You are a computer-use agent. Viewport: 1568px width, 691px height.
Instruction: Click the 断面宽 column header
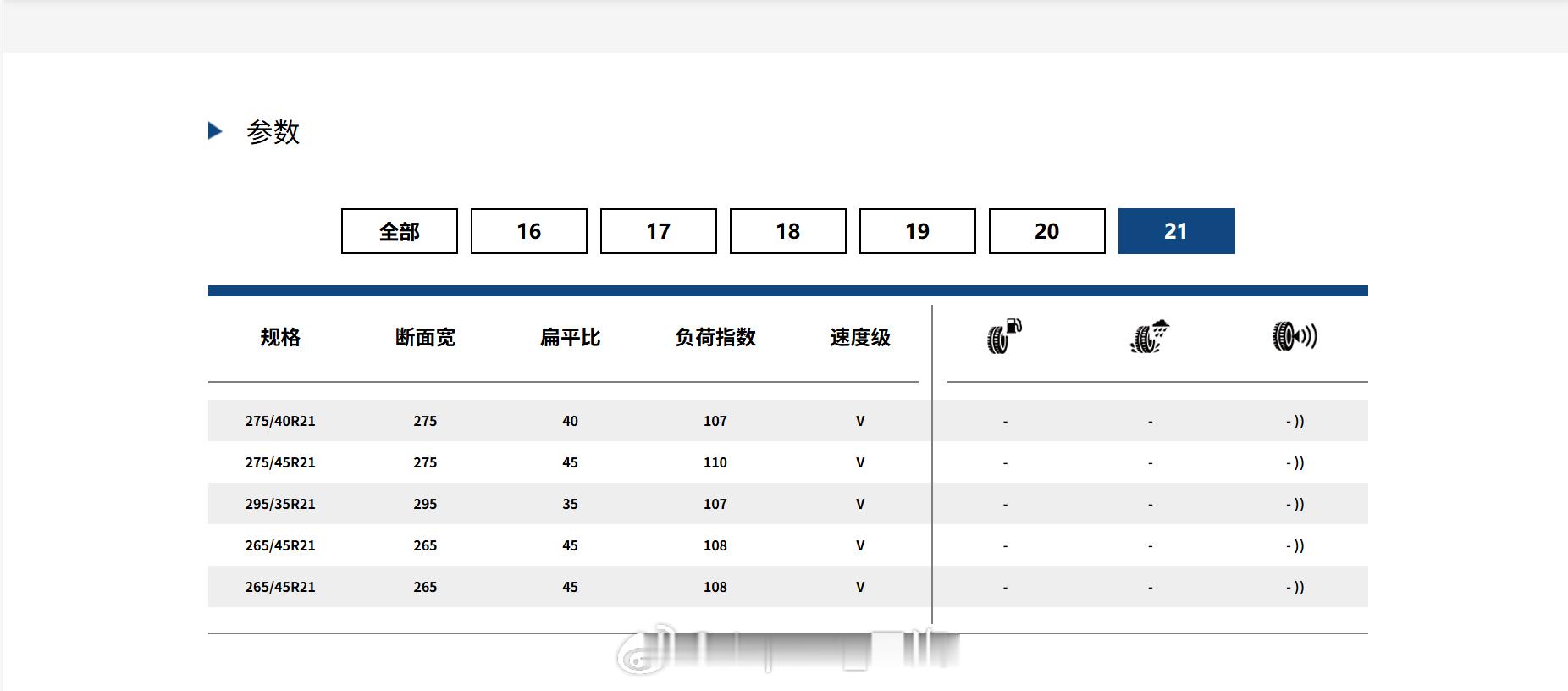pyautogui.click(x=425, y=337)
